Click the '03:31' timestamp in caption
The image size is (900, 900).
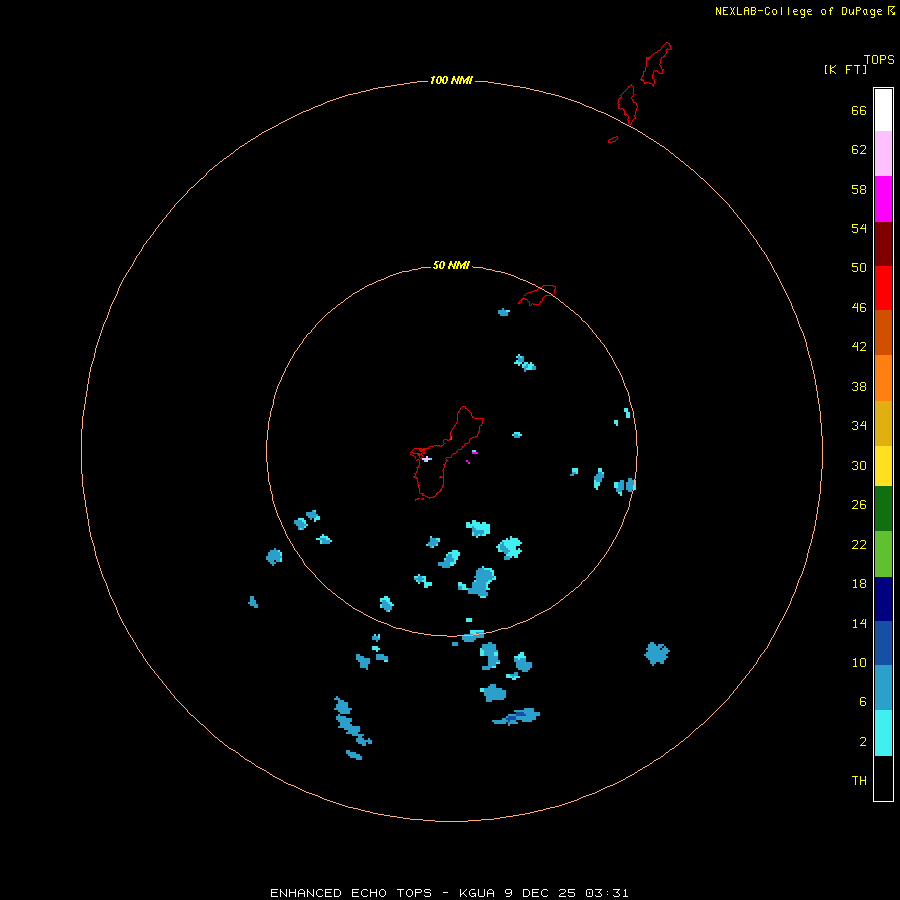[607, 893]
